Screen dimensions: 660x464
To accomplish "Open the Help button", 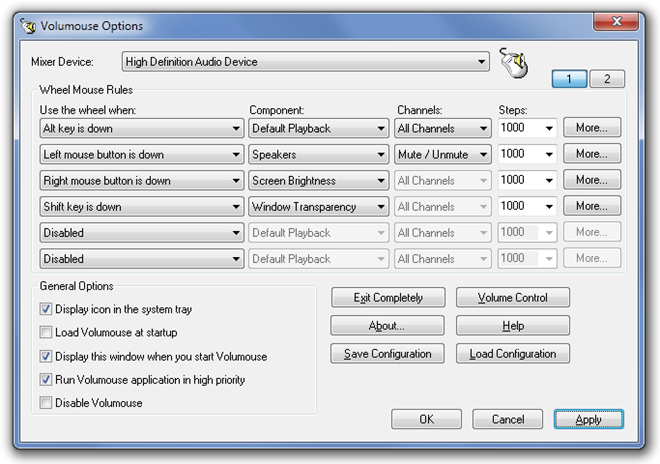I will click(x=513, y=325).
